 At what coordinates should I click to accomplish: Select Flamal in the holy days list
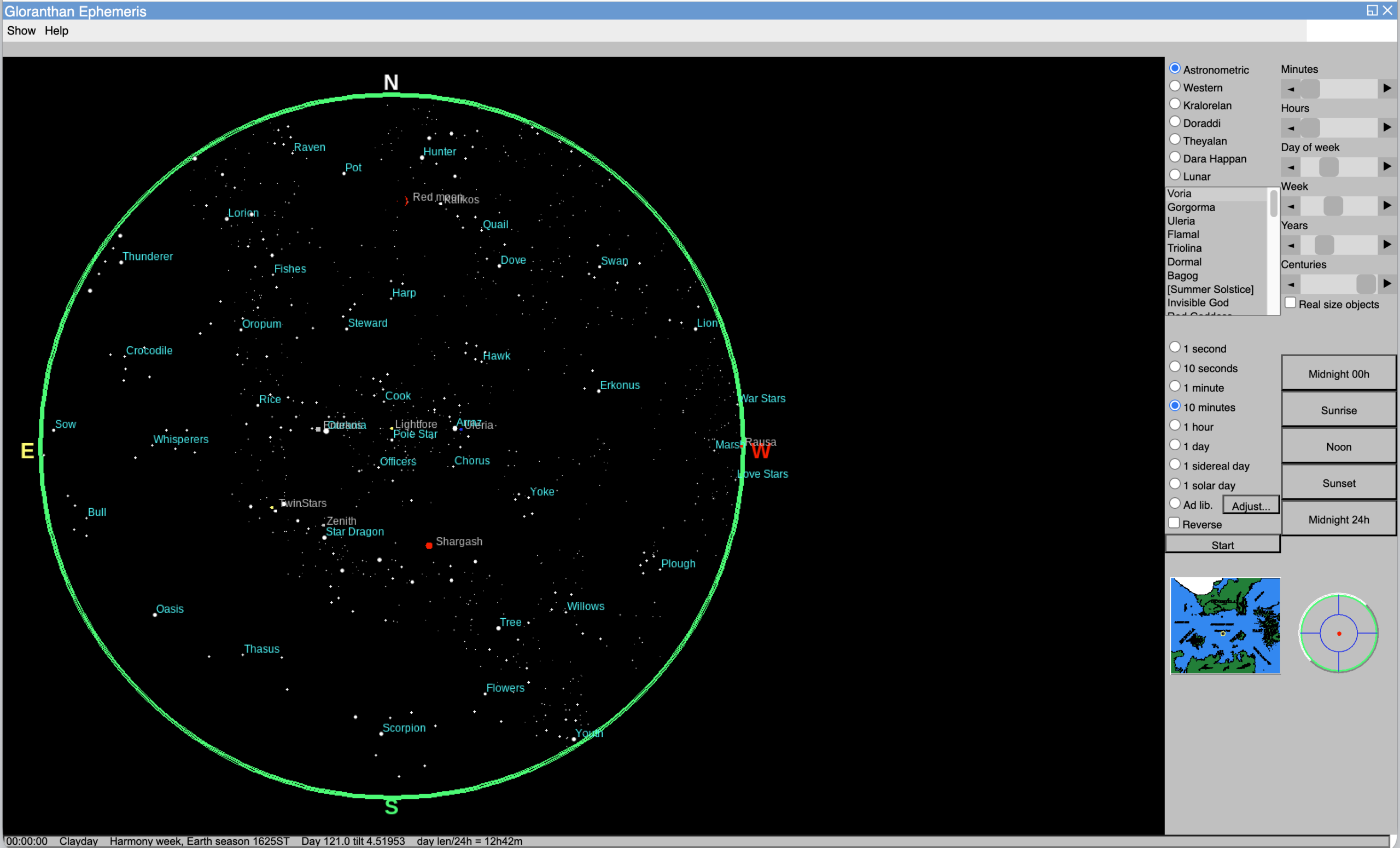pos(1183,234)
